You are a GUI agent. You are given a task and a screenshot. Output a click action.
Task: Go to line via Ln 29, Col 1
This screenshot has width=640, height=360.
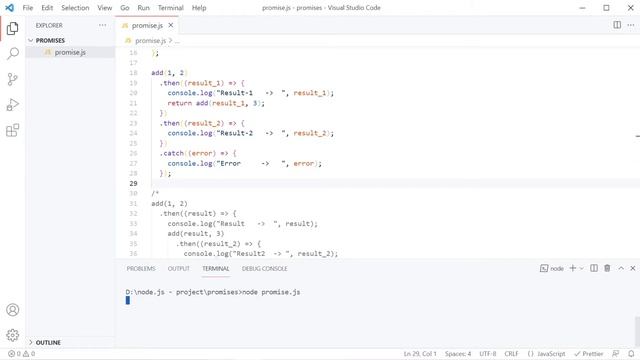[x=420, y=354]
